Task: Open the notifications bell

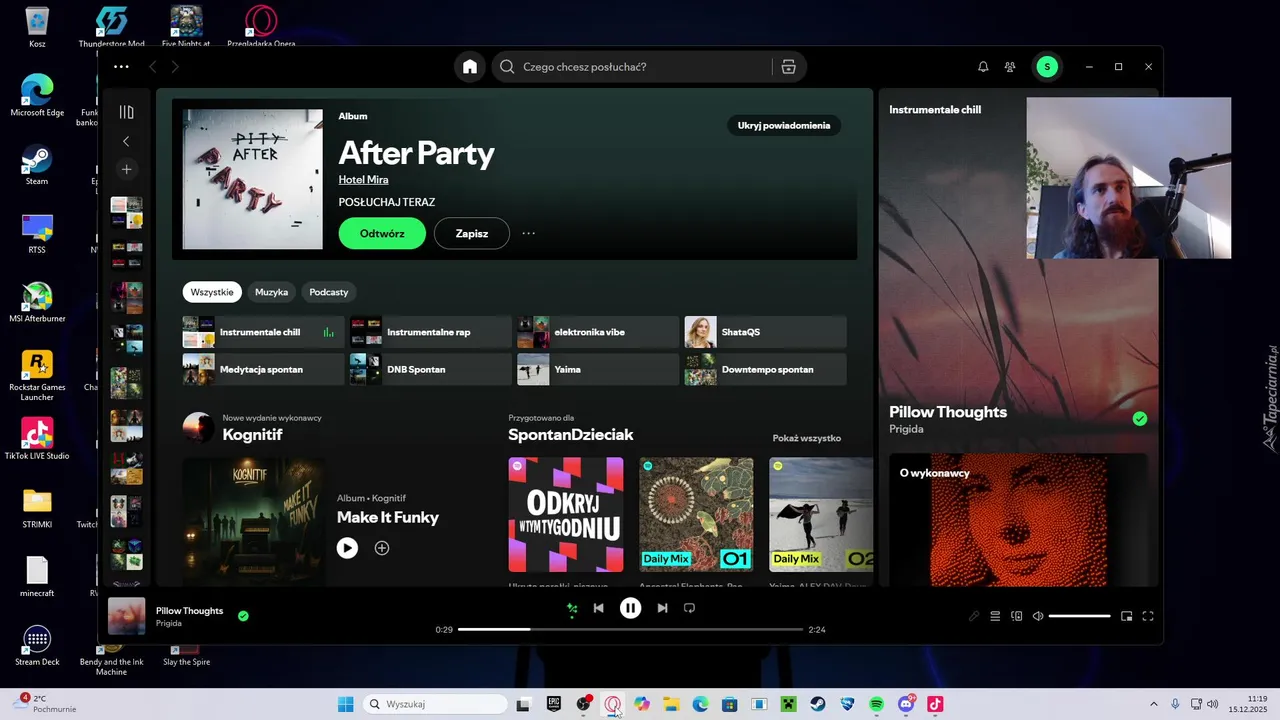Action: tap(983, 67)
